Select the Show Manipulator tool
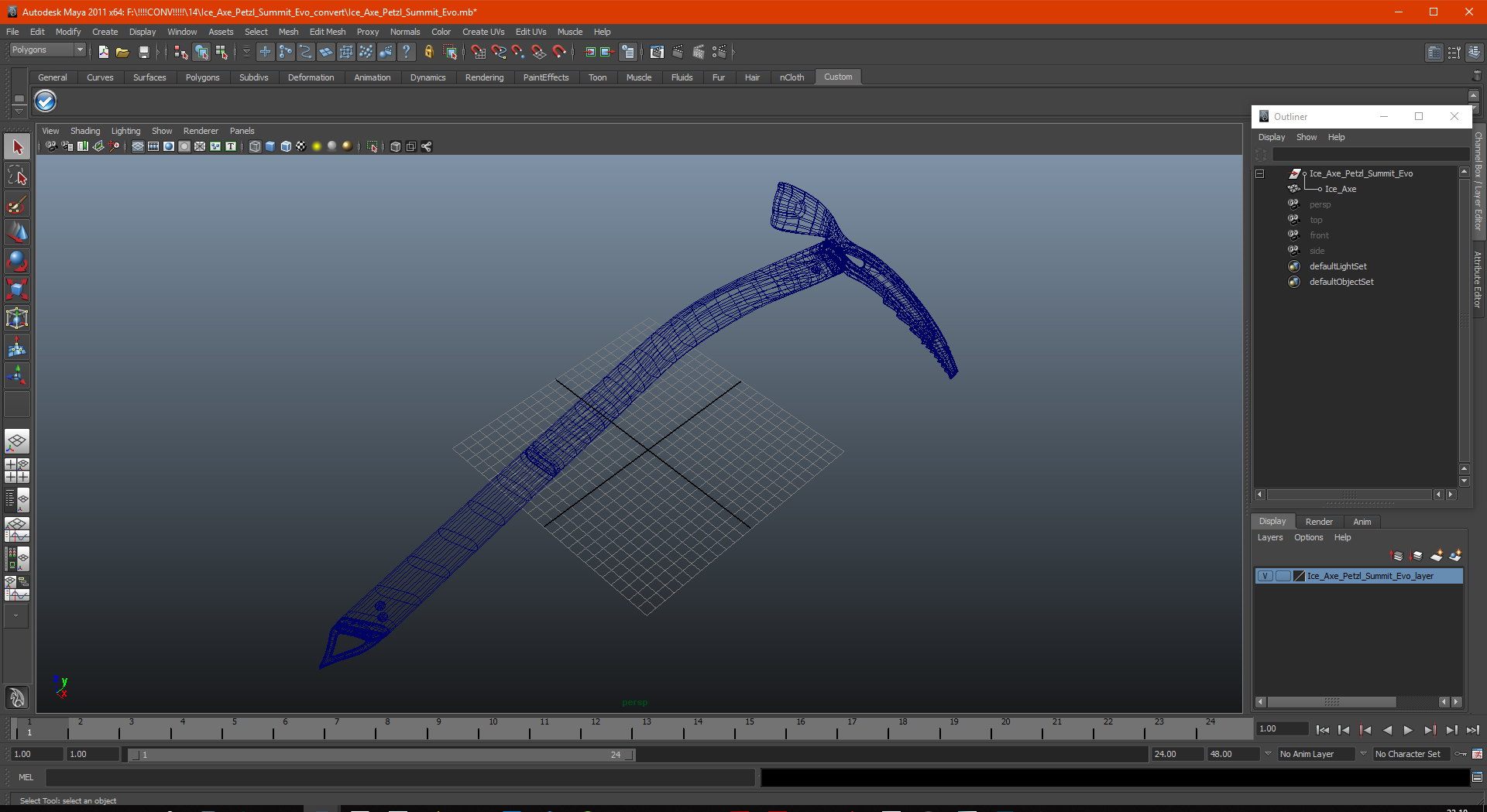The height and width of the screenshot is (812, 1487). point(17,376)
